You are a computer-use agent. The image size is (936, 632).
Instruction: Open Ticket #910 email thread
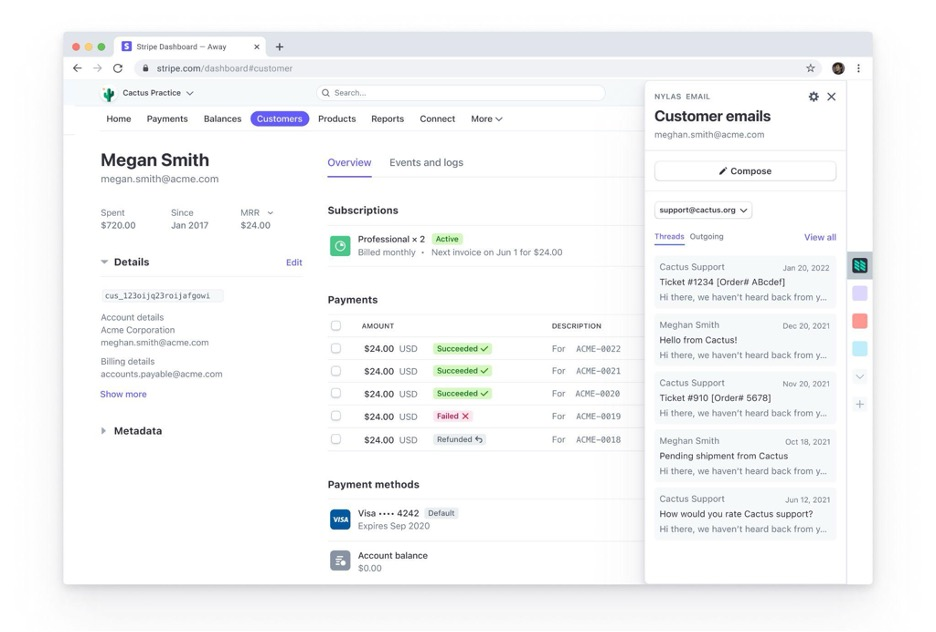[x=745, y=397]
